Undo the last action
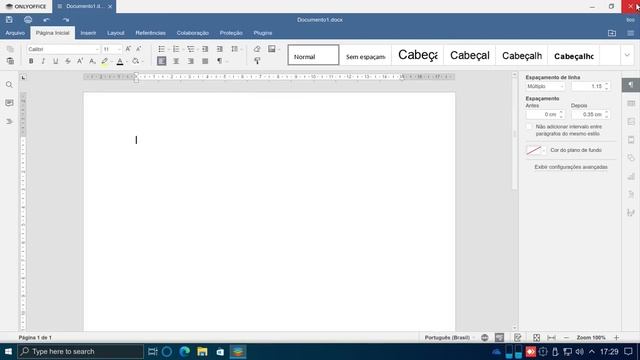640x360 pixels. pos(47,20)
